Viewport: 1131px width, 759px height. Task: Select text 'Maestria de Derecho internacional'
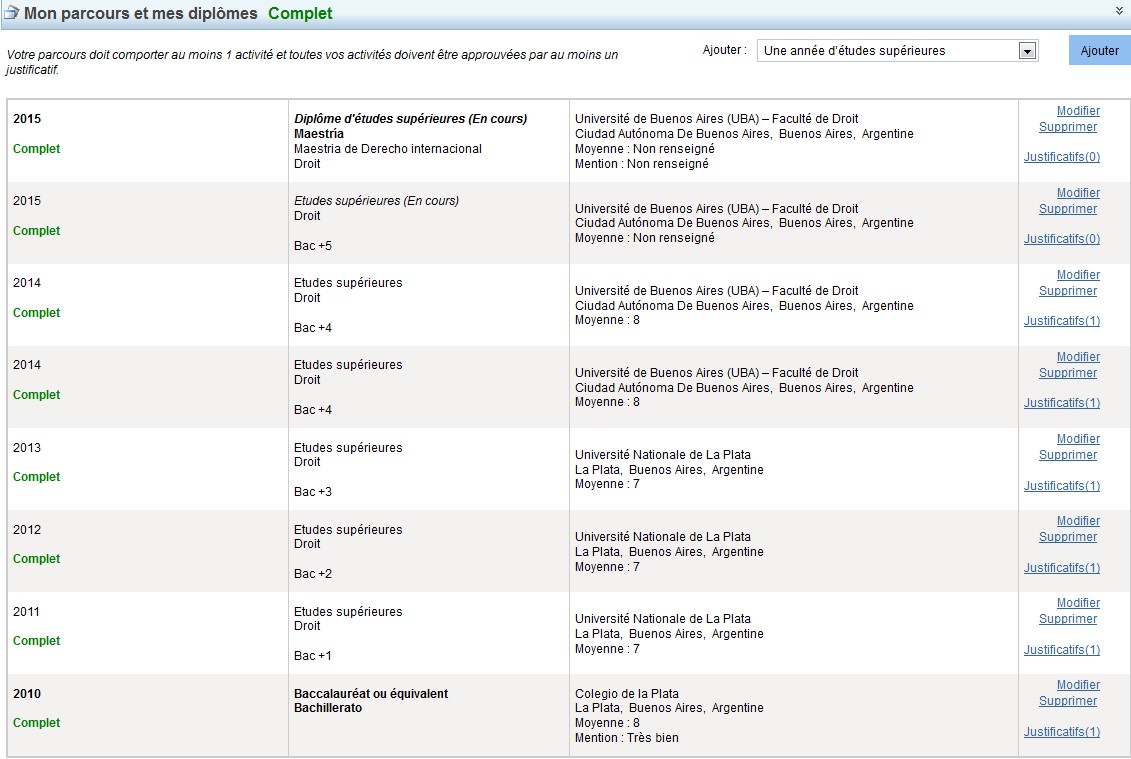[x=387, y=149]
